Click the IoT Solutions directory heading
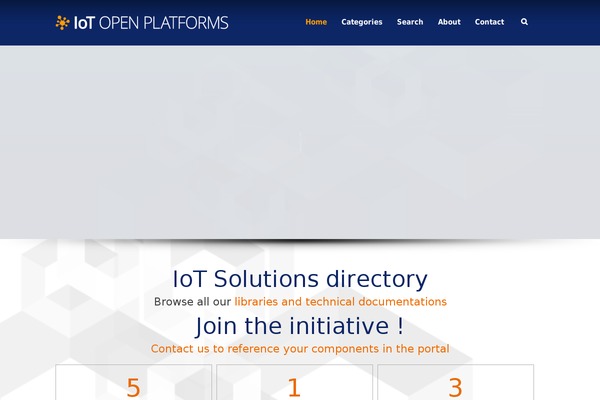 pyautogui.click(x=300, y=279)
